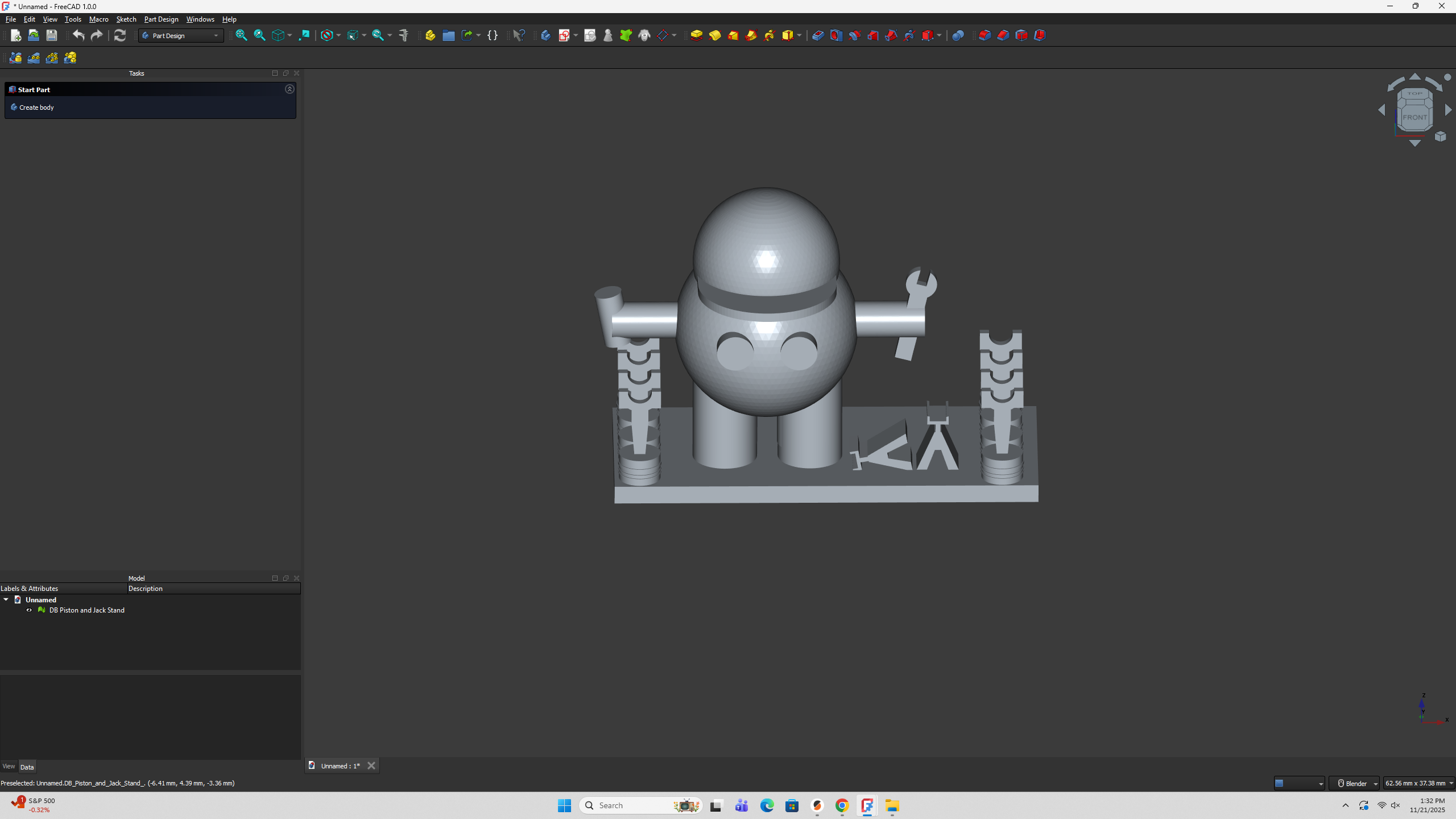Open the dimension units dropdown in status bar
1456x819 pixels.
[1419, 783]
